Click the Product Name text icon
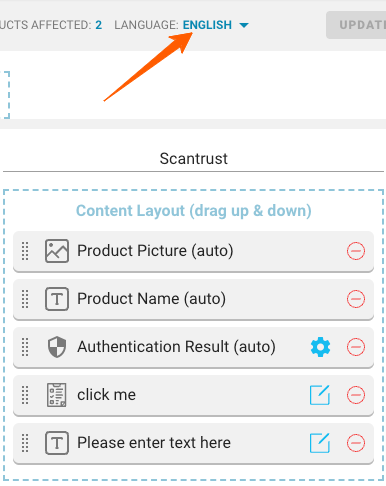The width and height of the screenshot is (386, 486). tap(57, 299)
